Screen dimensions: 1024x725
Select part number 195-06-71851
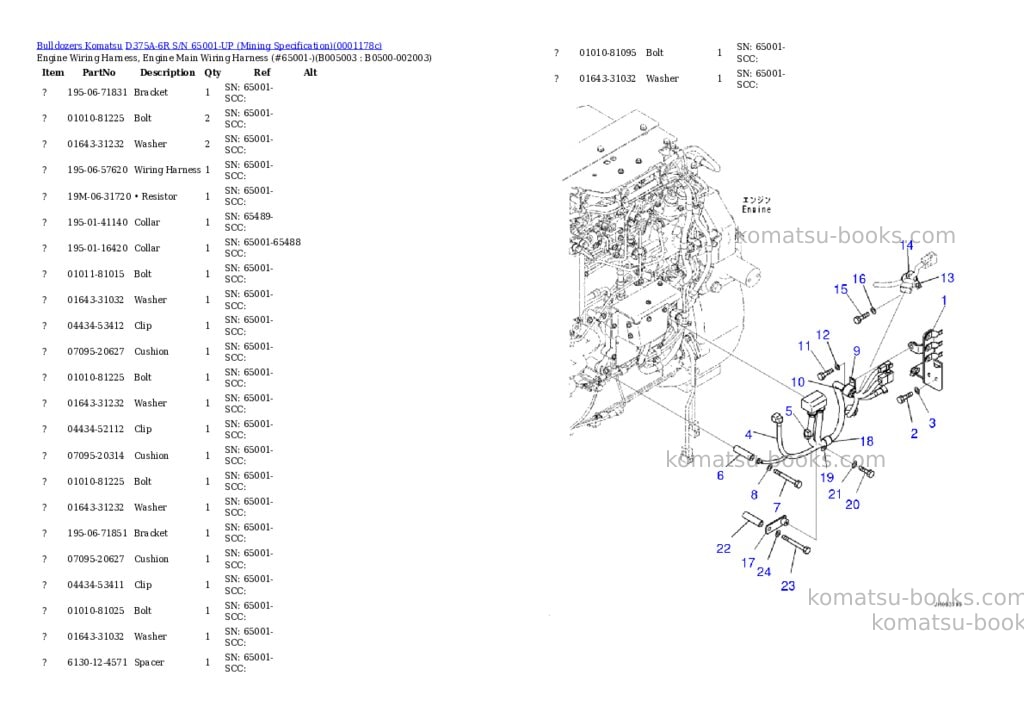[x=97, y=533]
